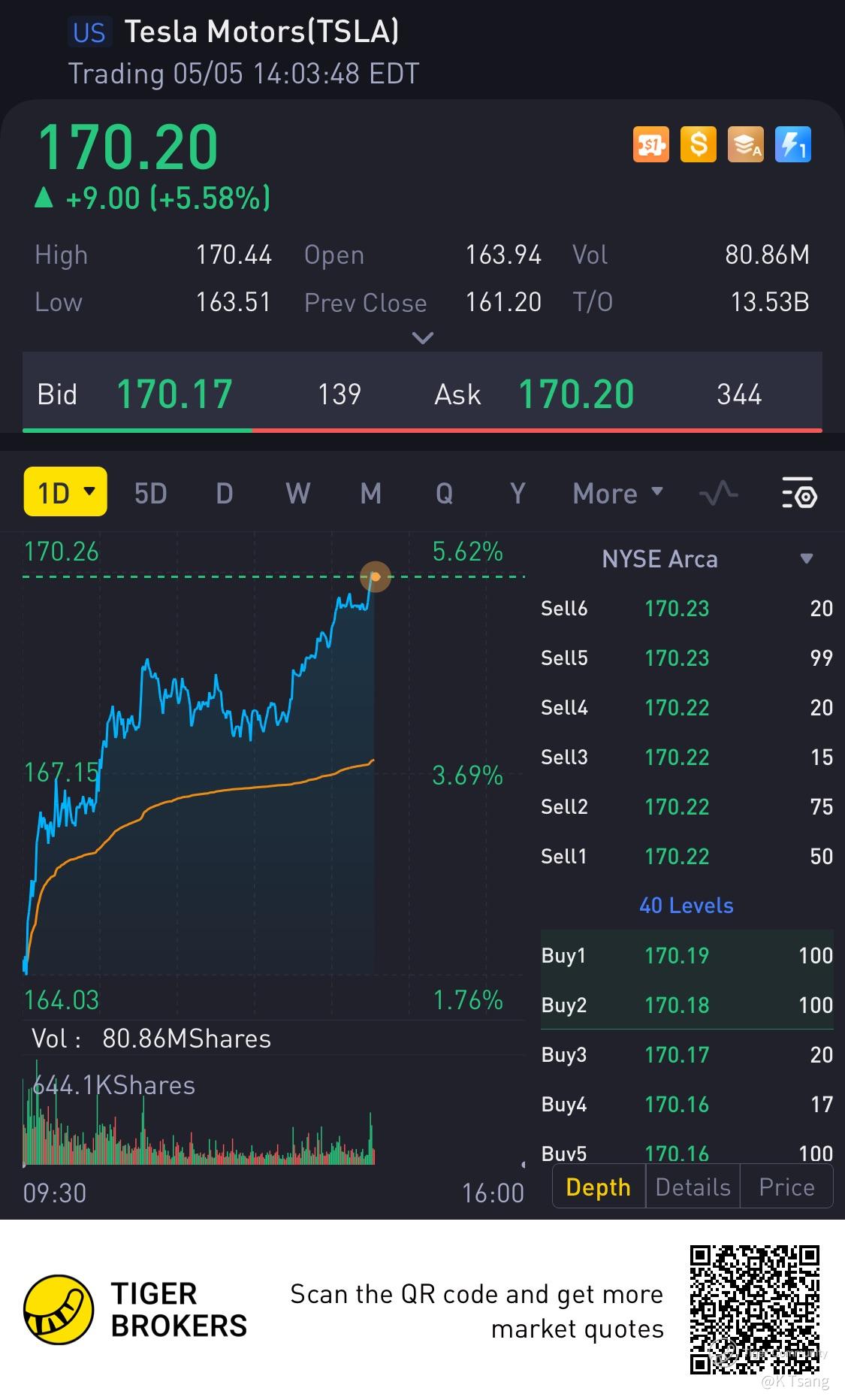Tap the trading status timestamp line
845x1400 pixels.
(x=243, y=74)
